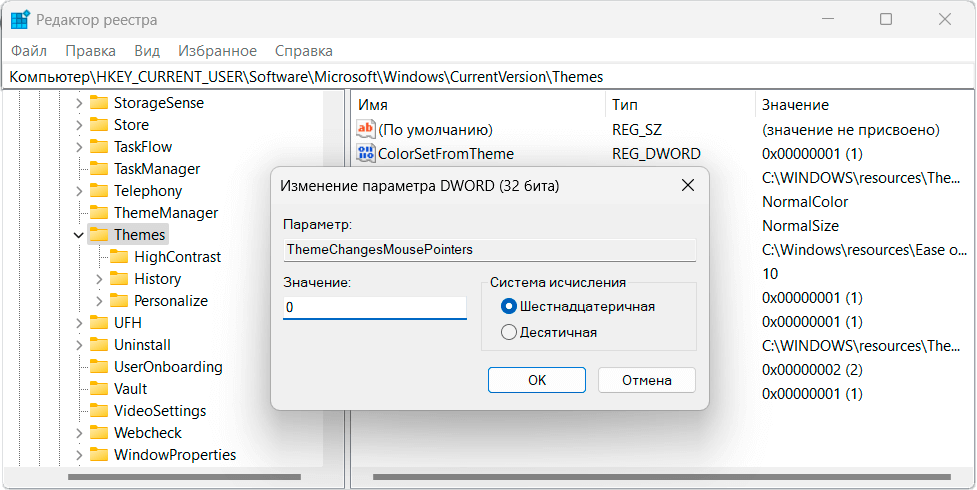Viewport: 977px width, 490px height.
Task: Open the Правка menu
Action: click(x=91, y=50)
